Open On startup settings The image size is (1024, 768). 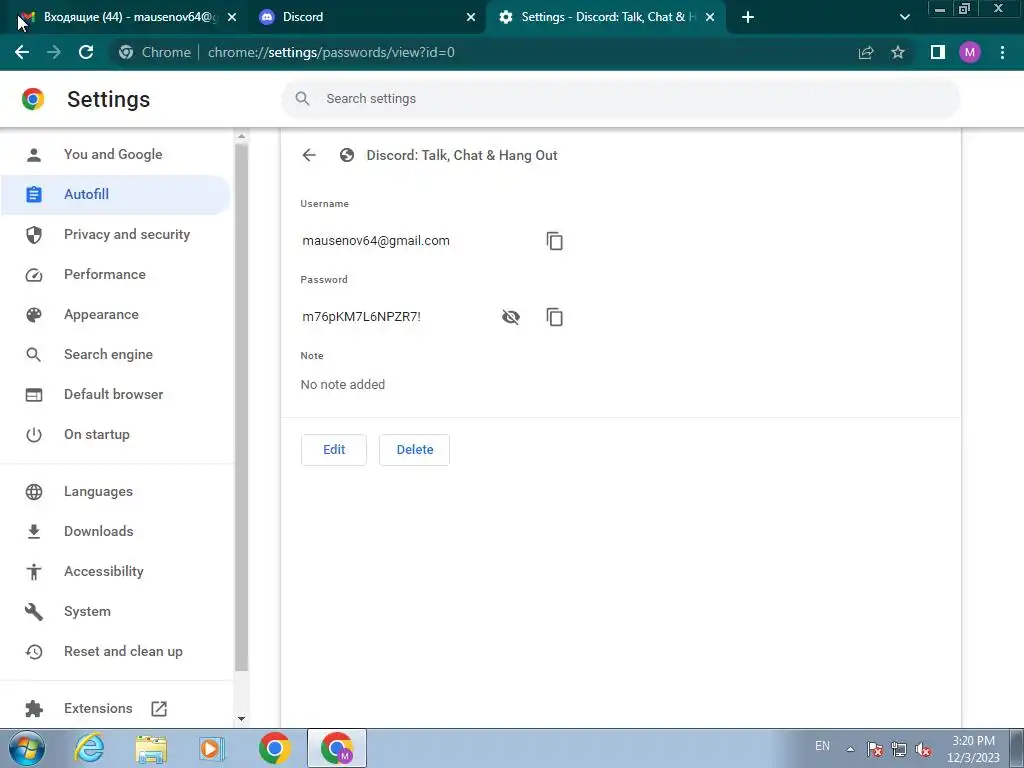coord(115,434)
